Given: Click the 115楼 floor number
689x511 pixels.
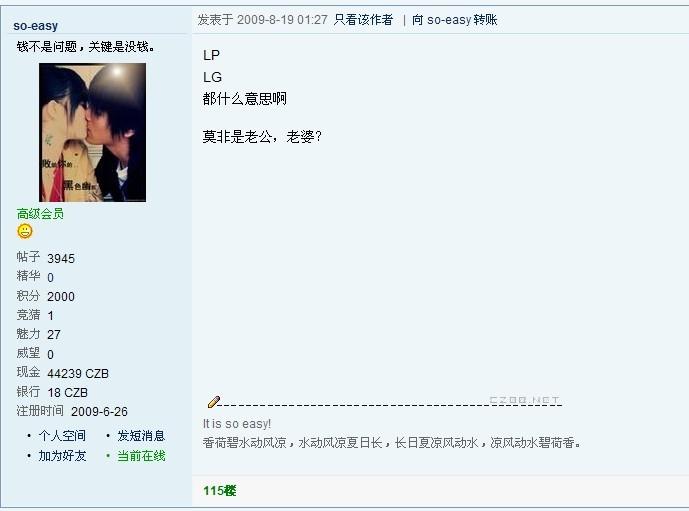Looking at the screenshot, I should click(220, 491).
